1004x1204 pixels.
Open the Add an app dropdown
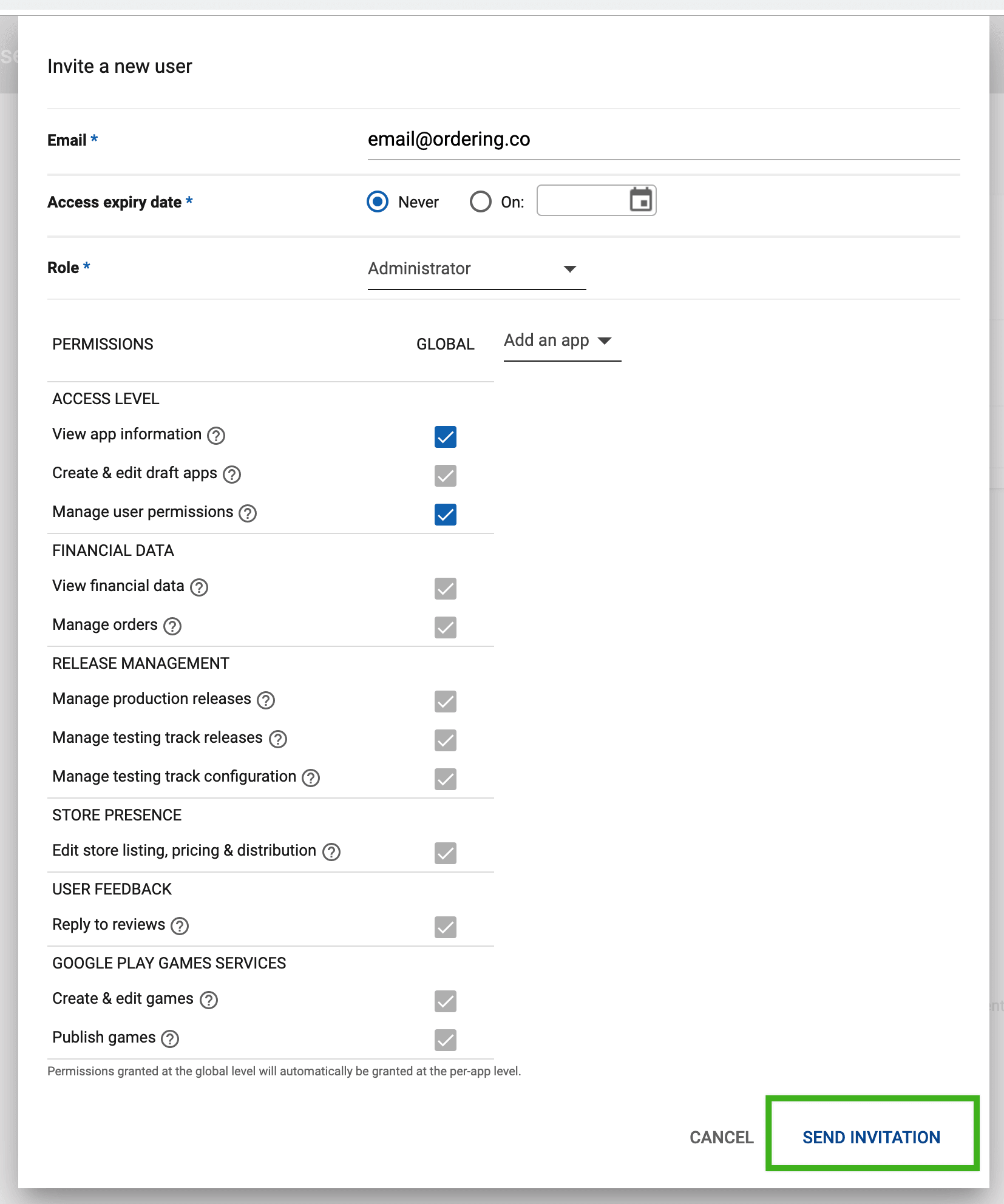[562, 341]
